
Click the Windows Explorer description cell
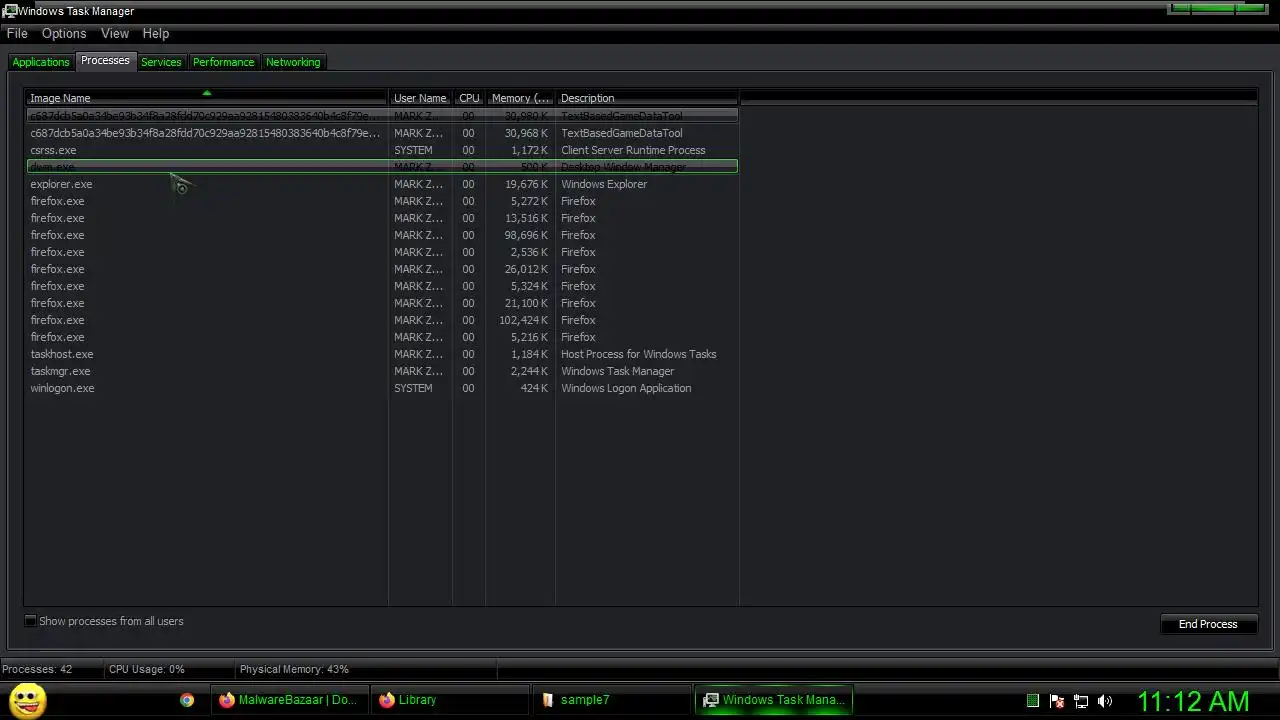604,184
